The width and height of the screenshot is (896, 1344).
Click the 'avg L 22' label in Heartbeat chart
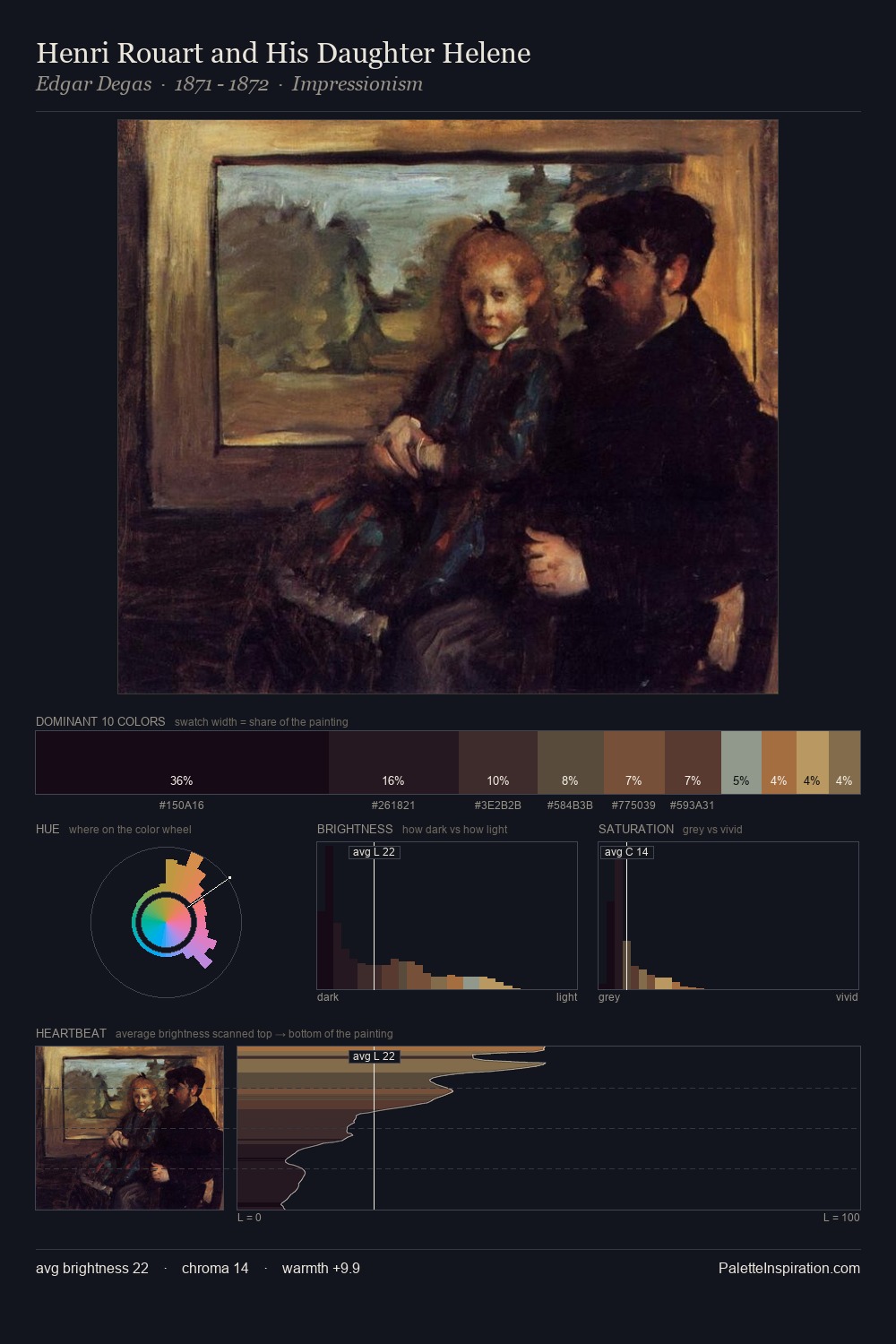pyautogui.click(x=374, y=1056)
